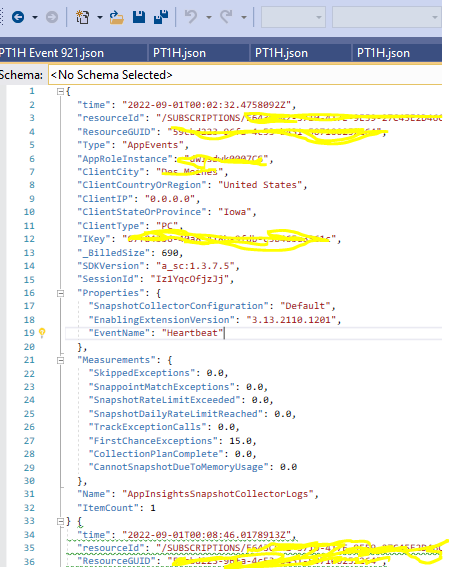Click the Save floppy disk icon
The height and width of the screenshot is (569, 449).
pos(139,17)
